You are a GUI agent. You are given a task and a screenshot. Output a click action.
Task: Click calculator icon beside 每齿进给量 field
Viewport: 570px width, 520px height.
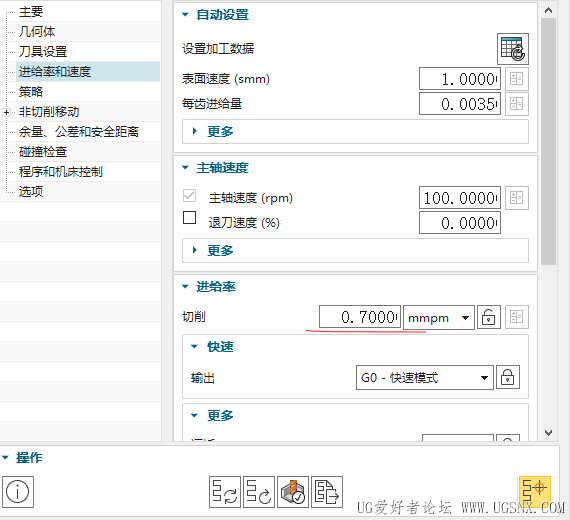517,104
